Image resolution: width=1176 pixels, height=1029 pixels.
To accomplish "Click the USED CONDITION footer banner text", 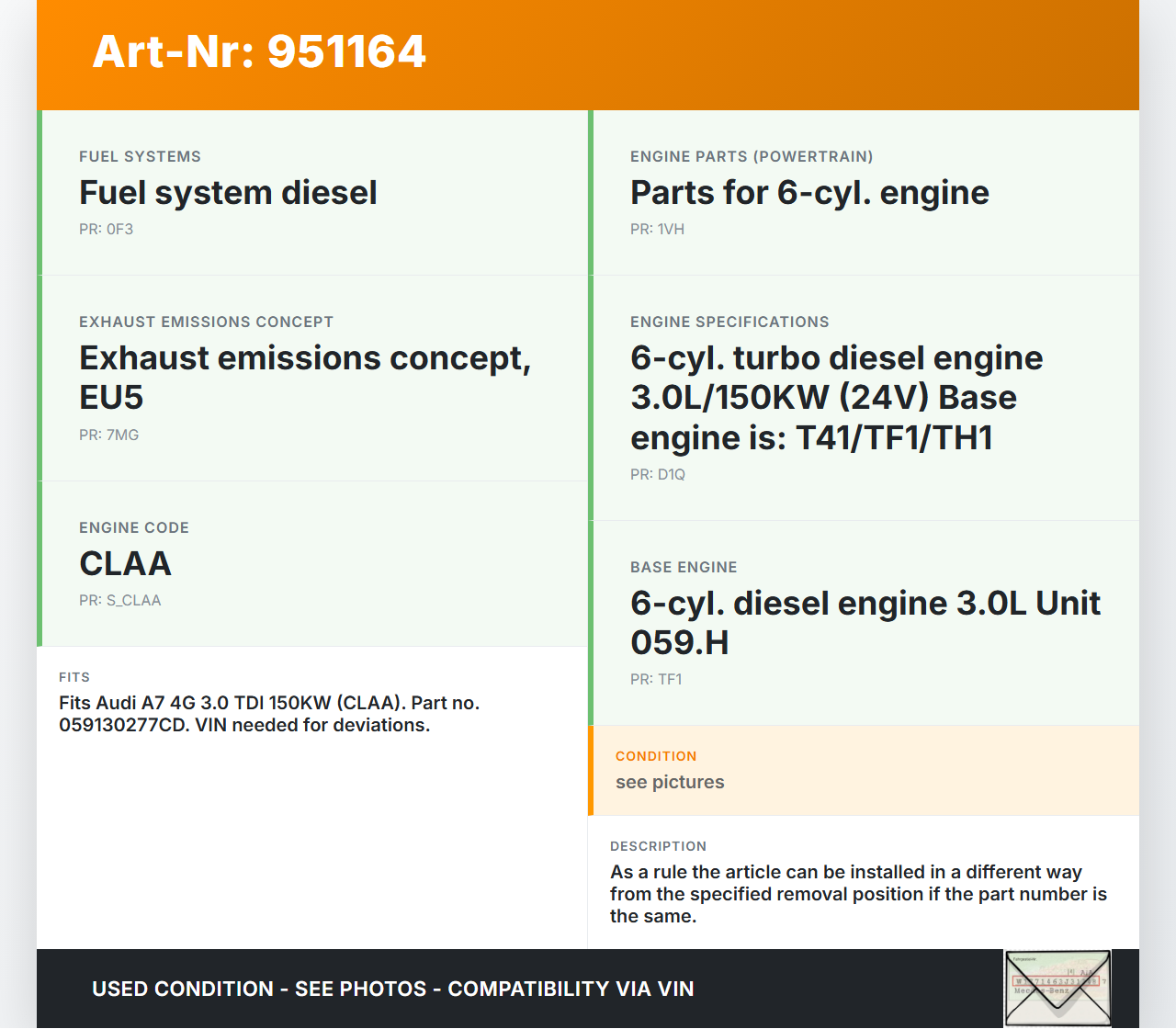I will click(x=392, y=989).
